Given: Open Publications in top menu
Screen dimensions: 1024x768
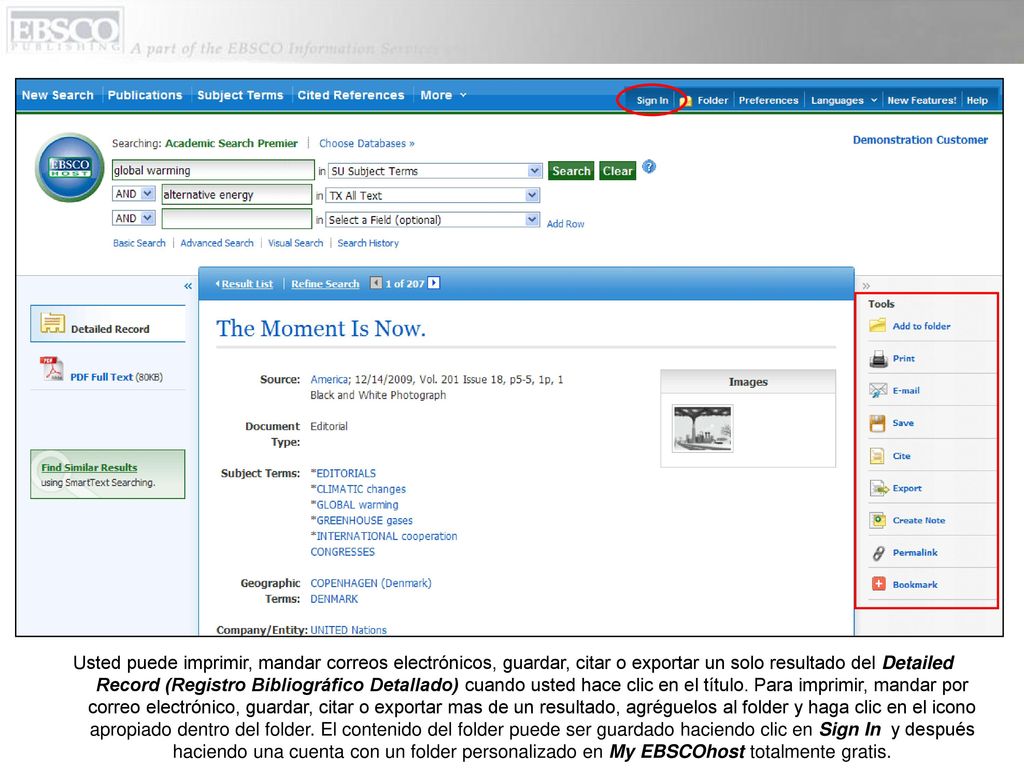Looking at the screenshot, I should 145,95.
